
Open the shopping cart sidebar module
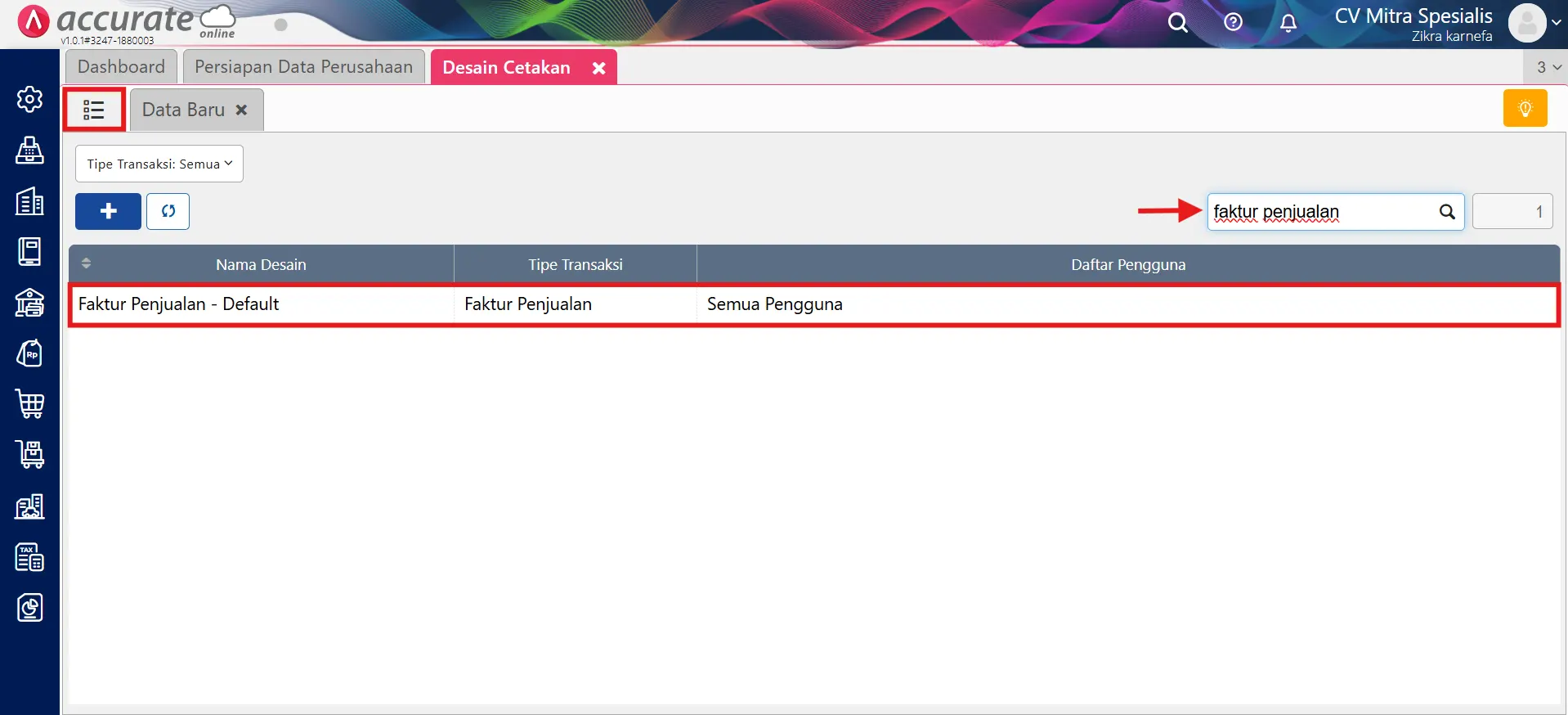[29, 404]
